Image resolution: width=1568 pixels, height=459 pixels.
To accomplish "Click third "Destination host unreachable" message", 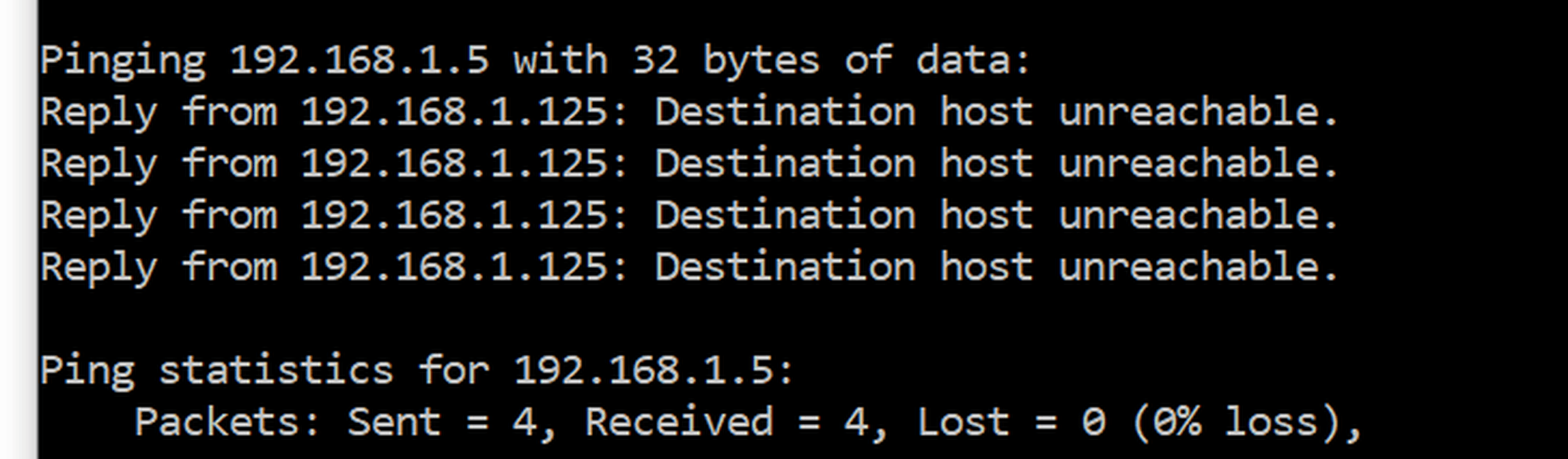I will (996, 216).
